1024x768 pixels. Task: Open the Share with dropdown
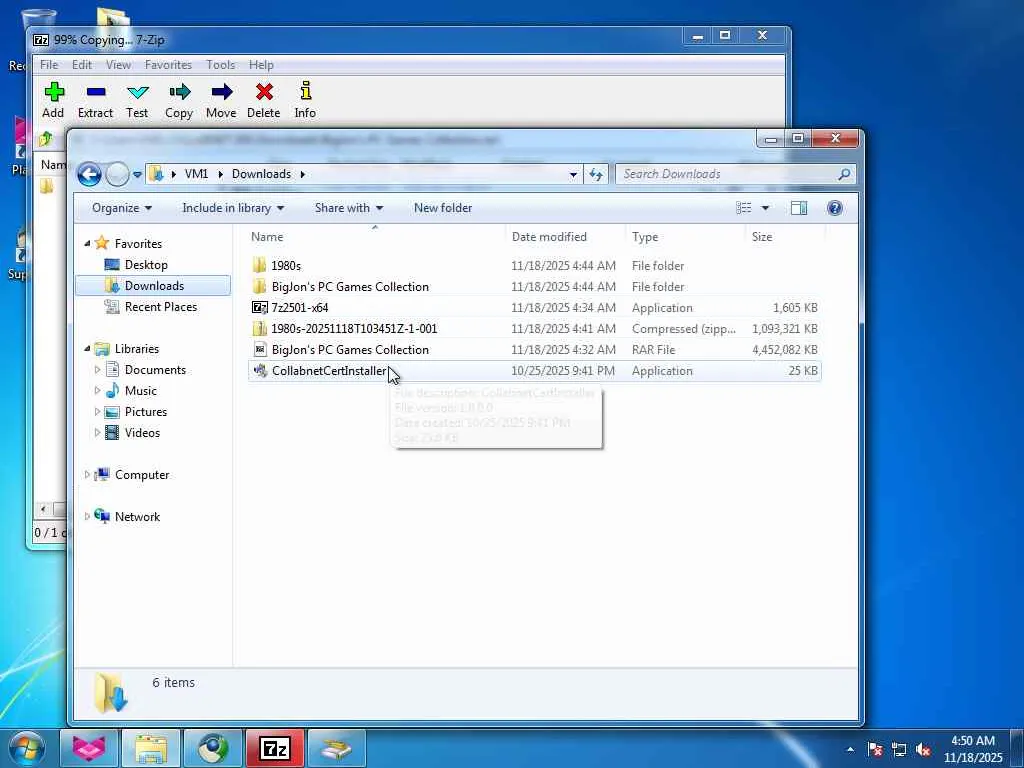(x=349, y=208)
